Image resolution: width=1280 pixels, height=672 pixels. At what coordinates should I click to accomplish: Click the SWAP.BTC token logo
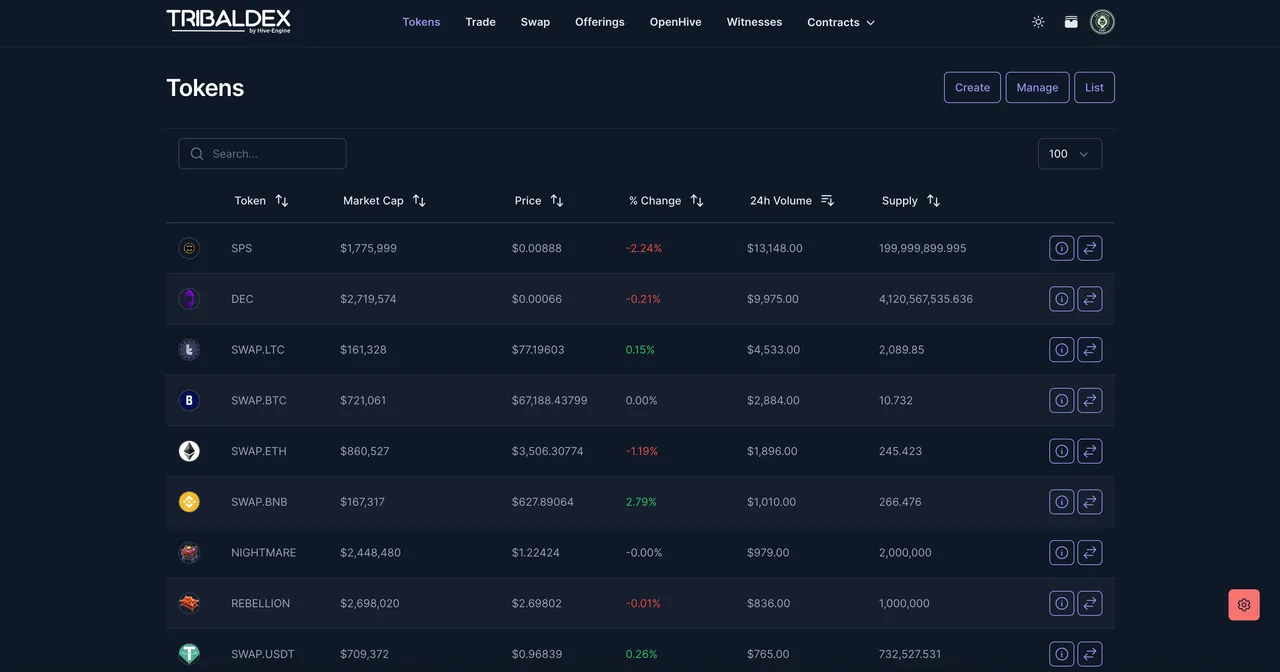click(189, 400)
